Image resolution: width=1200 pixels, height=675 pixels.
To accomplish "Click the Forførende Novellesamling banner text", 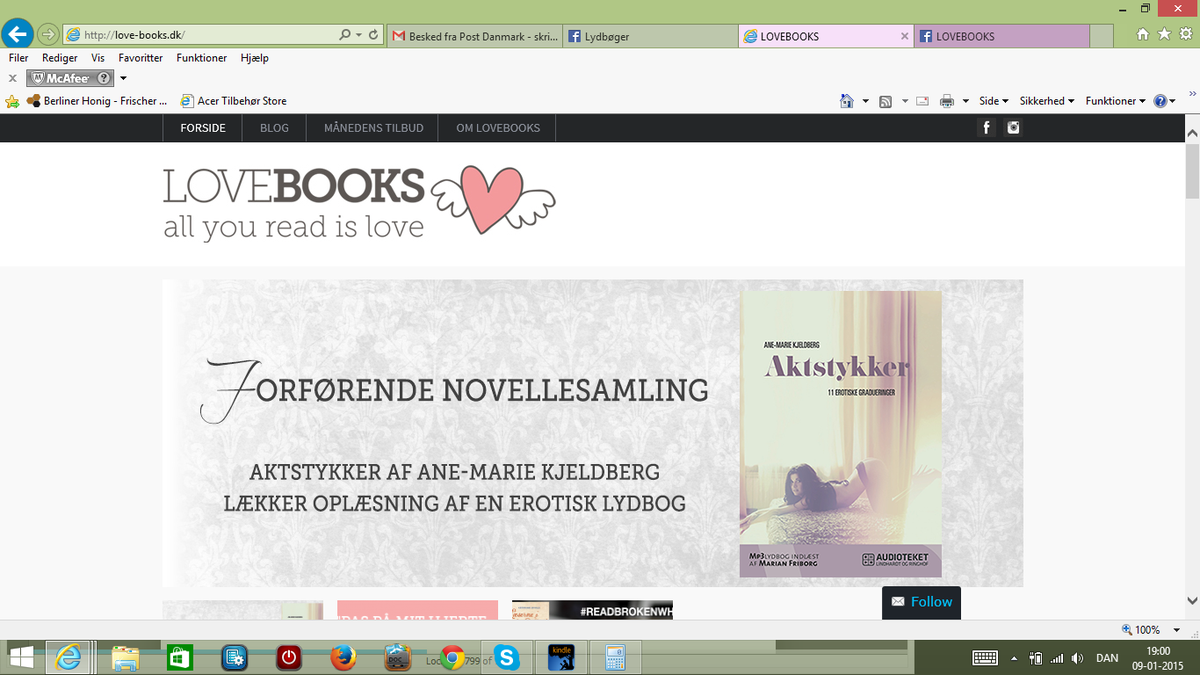I will [x=455, y=389].
